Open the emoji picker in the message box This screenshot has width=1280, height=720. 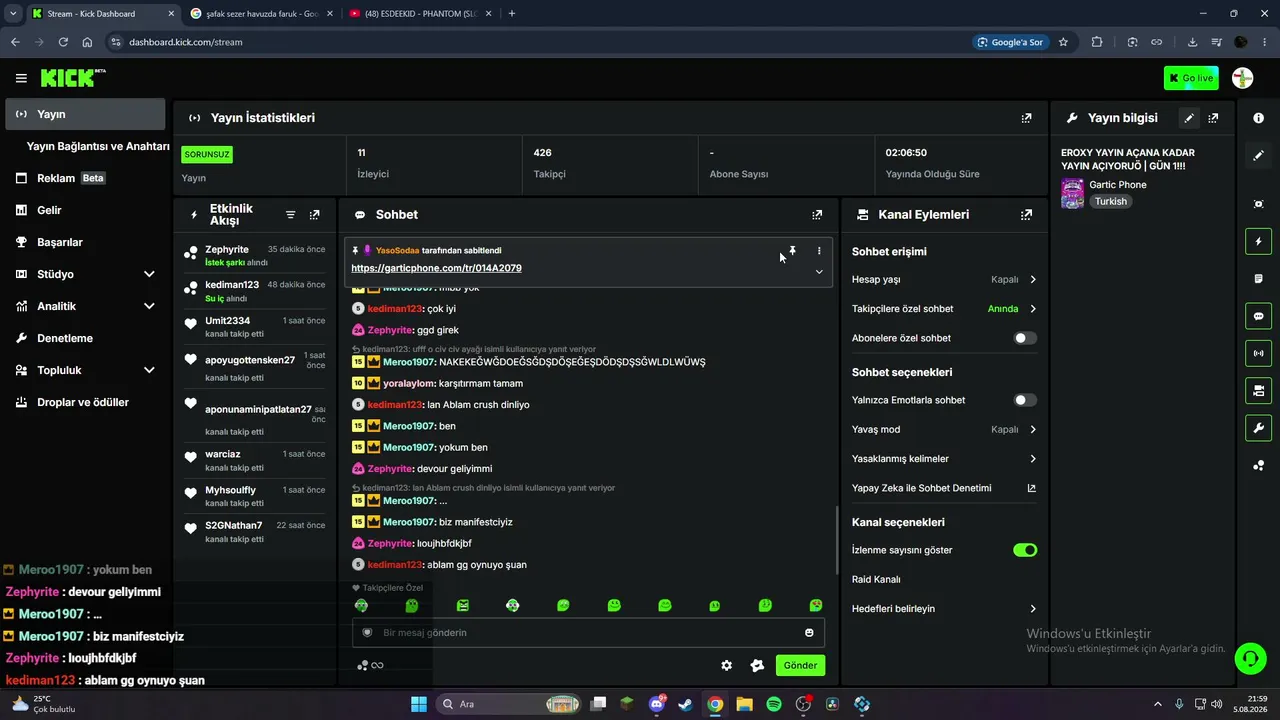click(809, 633)
